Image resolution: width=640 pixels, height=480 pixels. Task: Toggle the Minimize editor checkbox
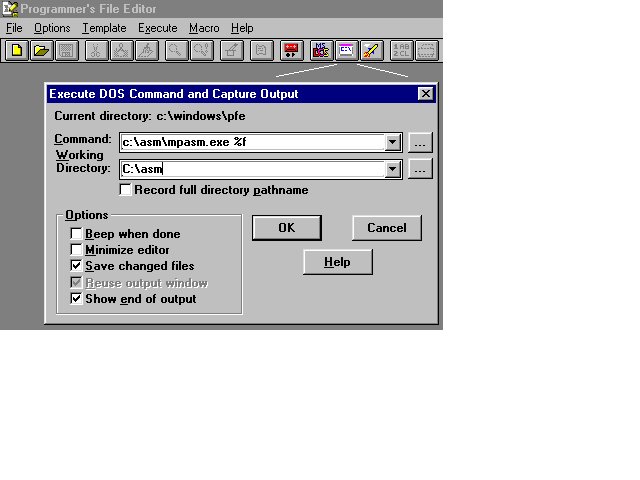click(77, 250)
